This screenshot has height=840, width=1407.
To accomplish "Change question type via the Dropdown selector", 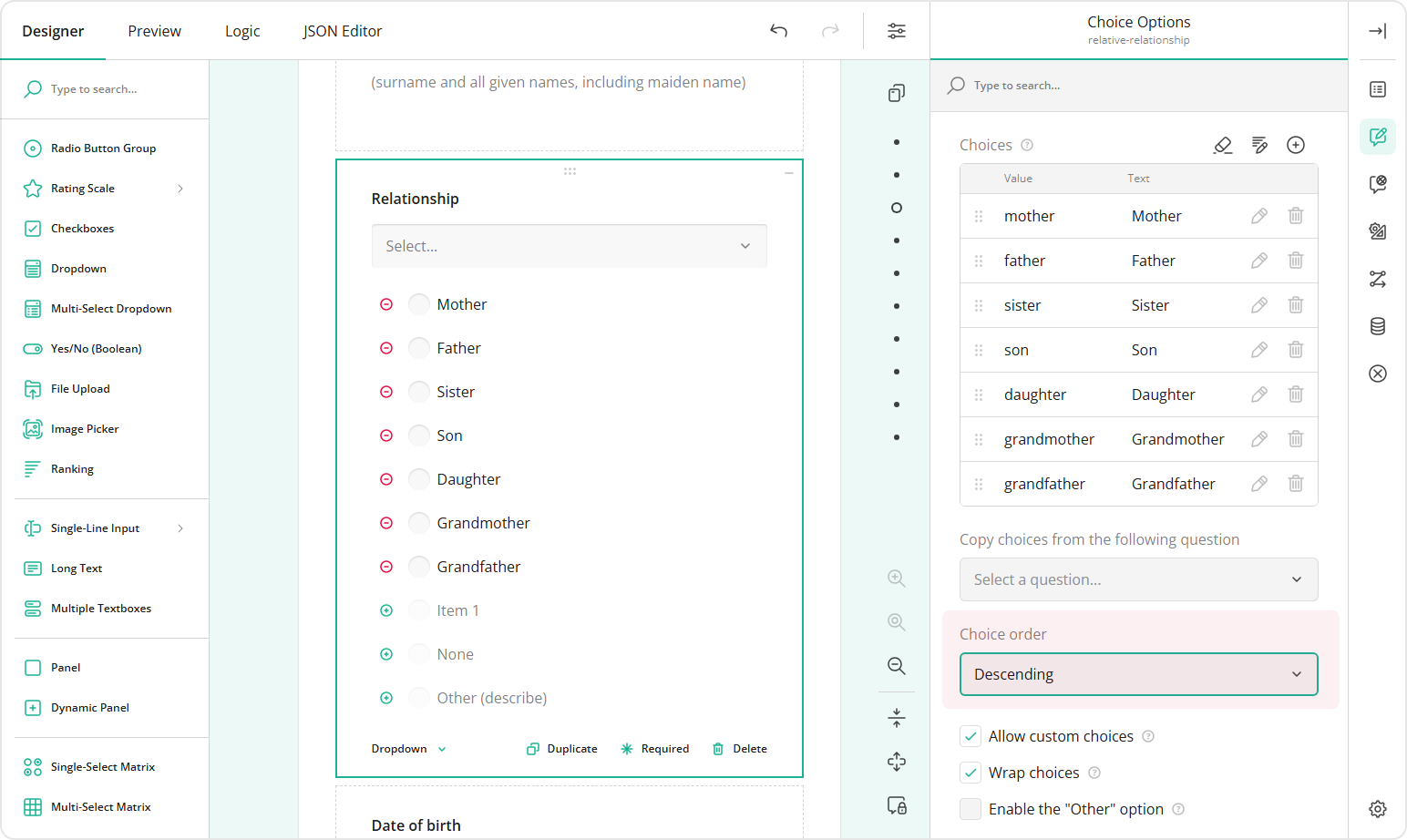I will point(407,748).
